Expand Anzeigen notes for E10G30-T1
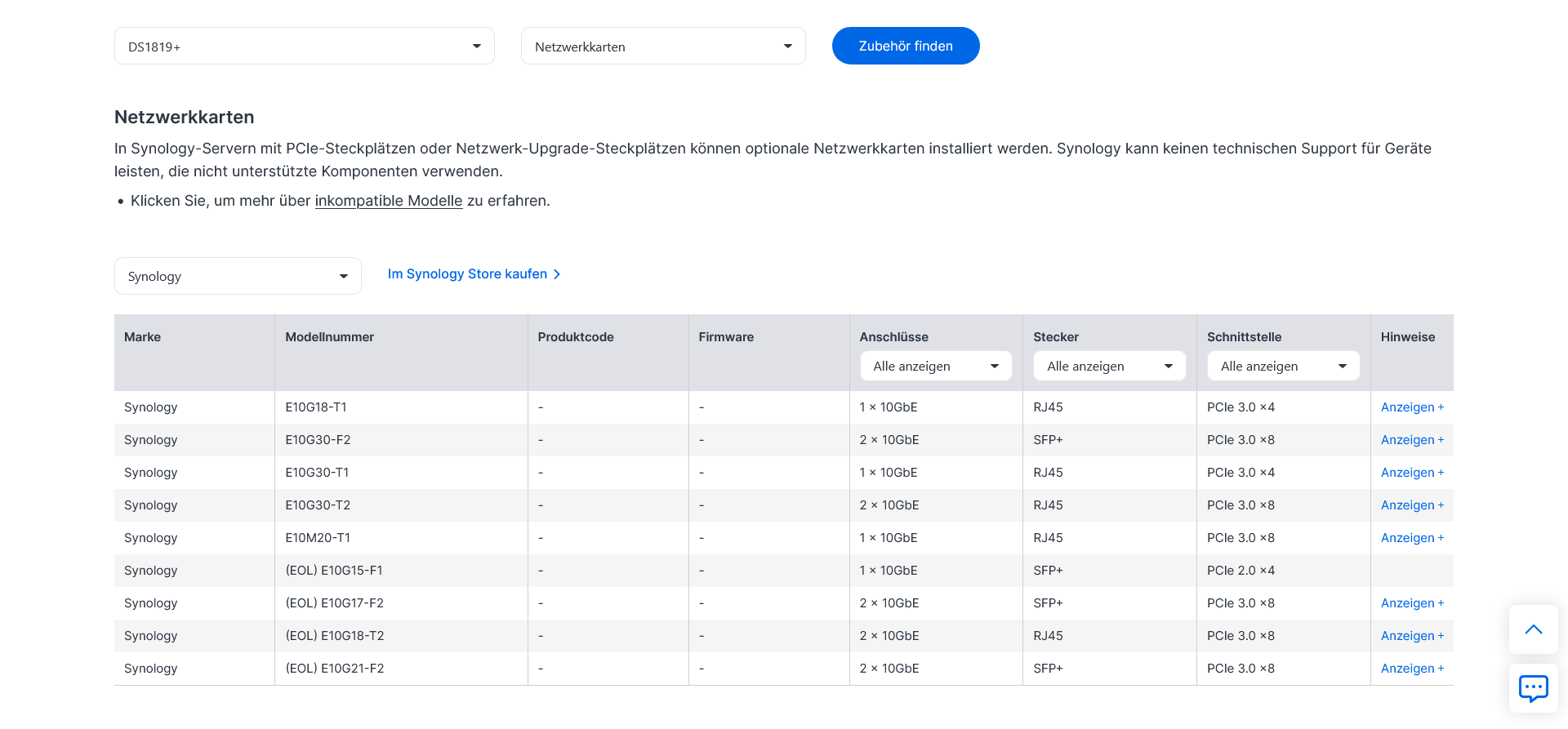The height and width of the screenshot is (729, 1568). (1411, 473)
